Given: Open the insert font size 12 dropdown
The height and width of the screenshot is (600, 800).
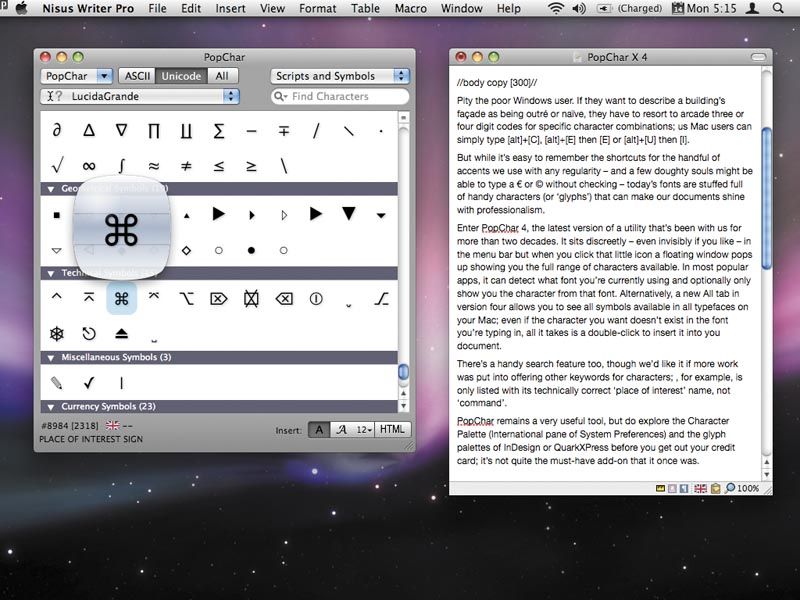Looking at the screenshot, I should click(x=364, y=430).
